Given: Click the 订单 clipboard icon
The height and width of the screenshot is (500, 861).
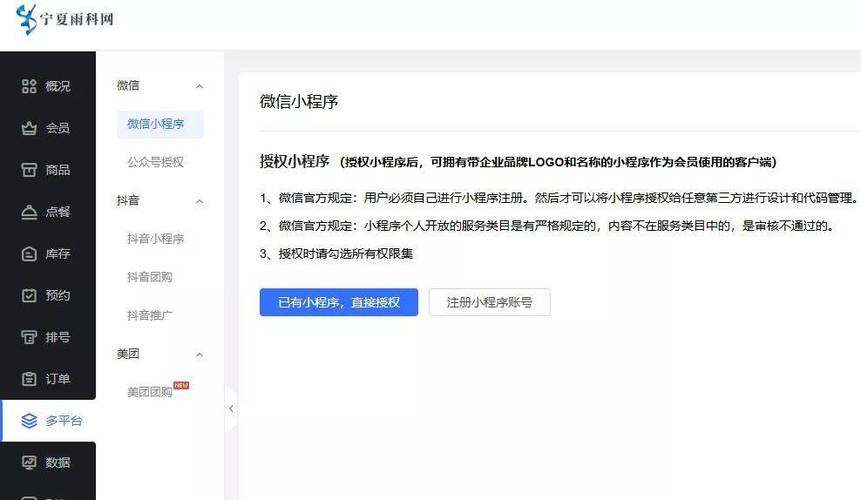Looking at the screenshot, I should tap(29, 379).
